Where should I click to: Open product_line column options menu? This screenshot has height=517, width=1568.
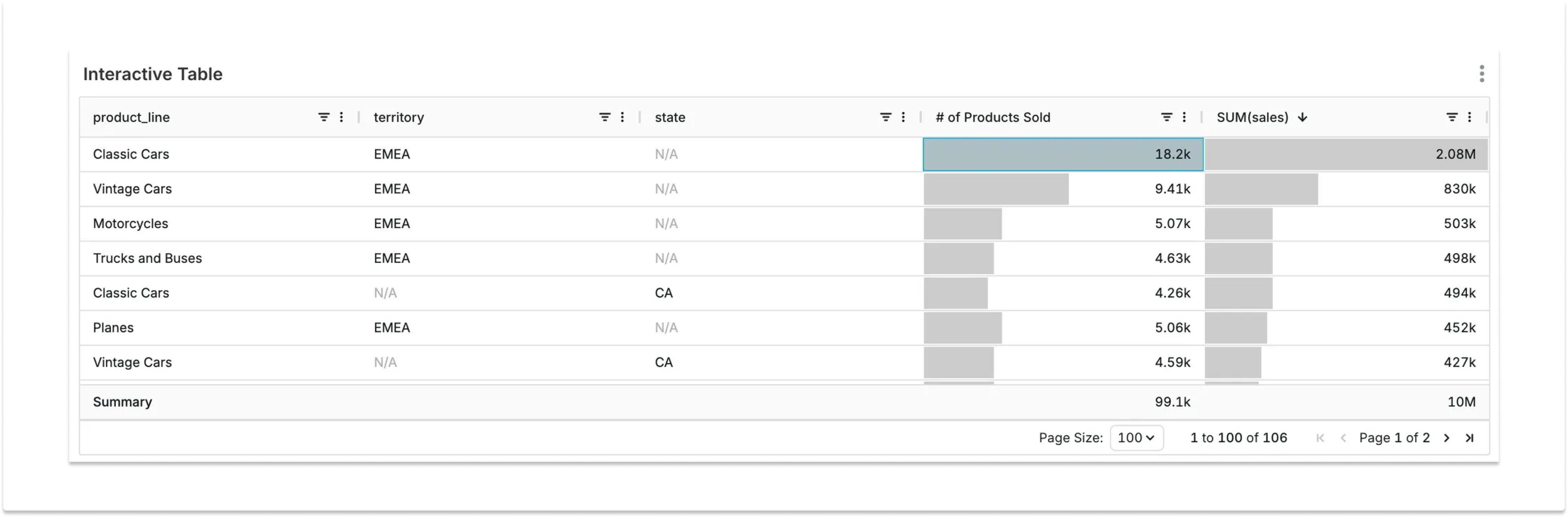[342, 117]
